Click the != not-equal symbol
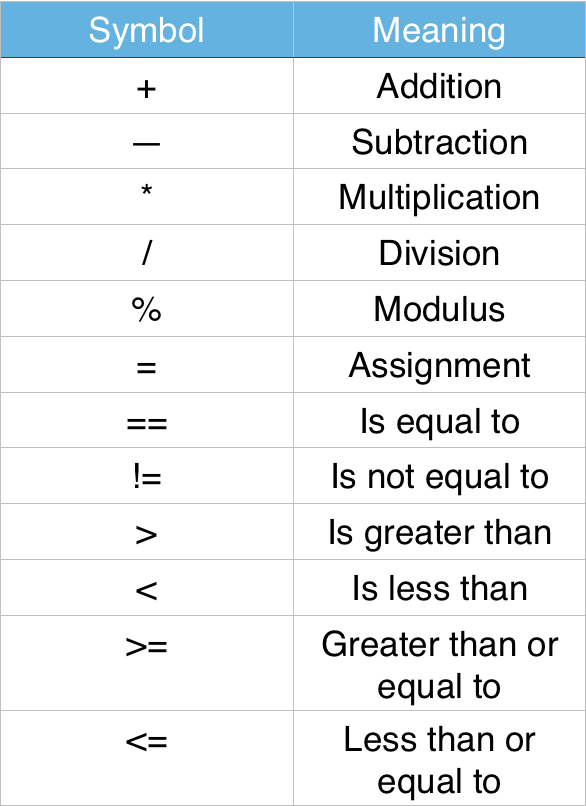Screen dimensions: 586x806 click(x=146, y=477)
